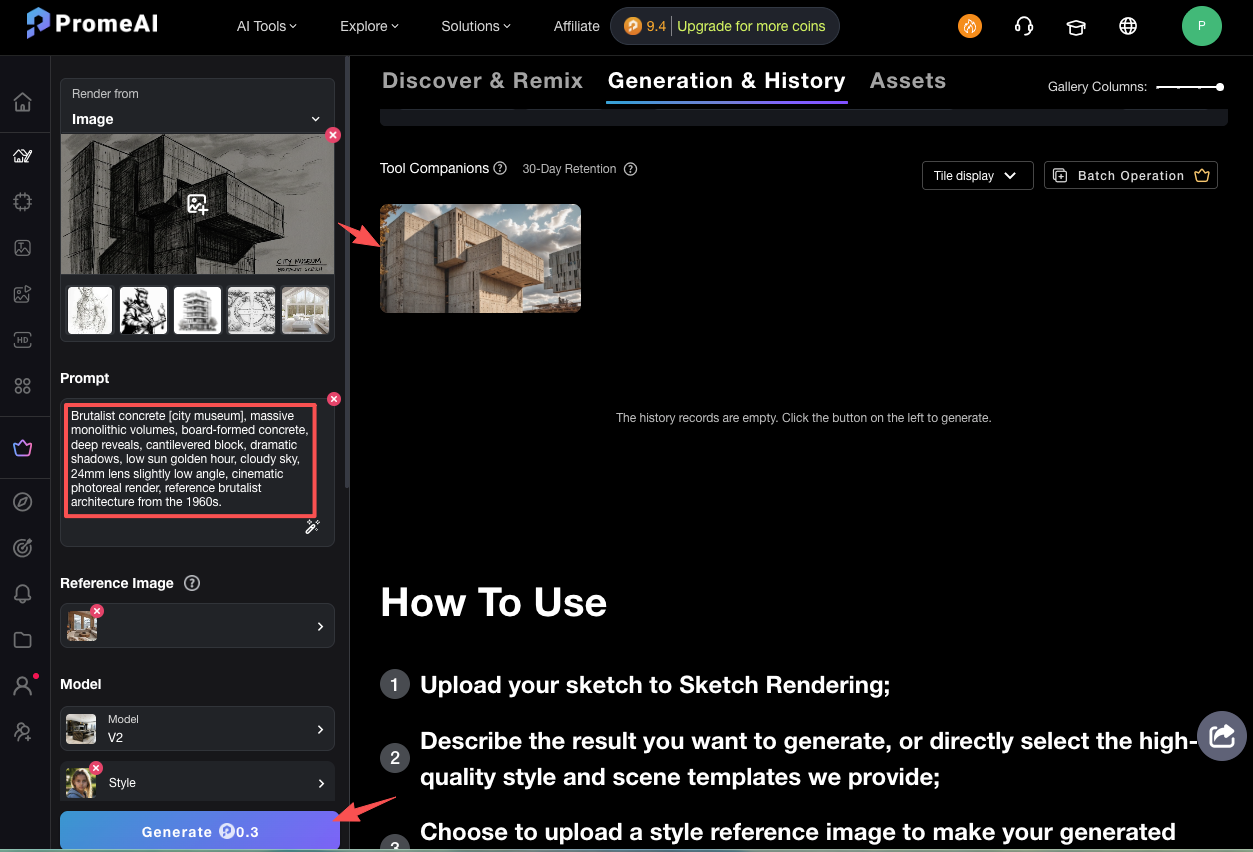The height and width of the screenshot is (852, 1253).
Task: Go to the sidebar Home icon
Action: click(x=22, y=102)
